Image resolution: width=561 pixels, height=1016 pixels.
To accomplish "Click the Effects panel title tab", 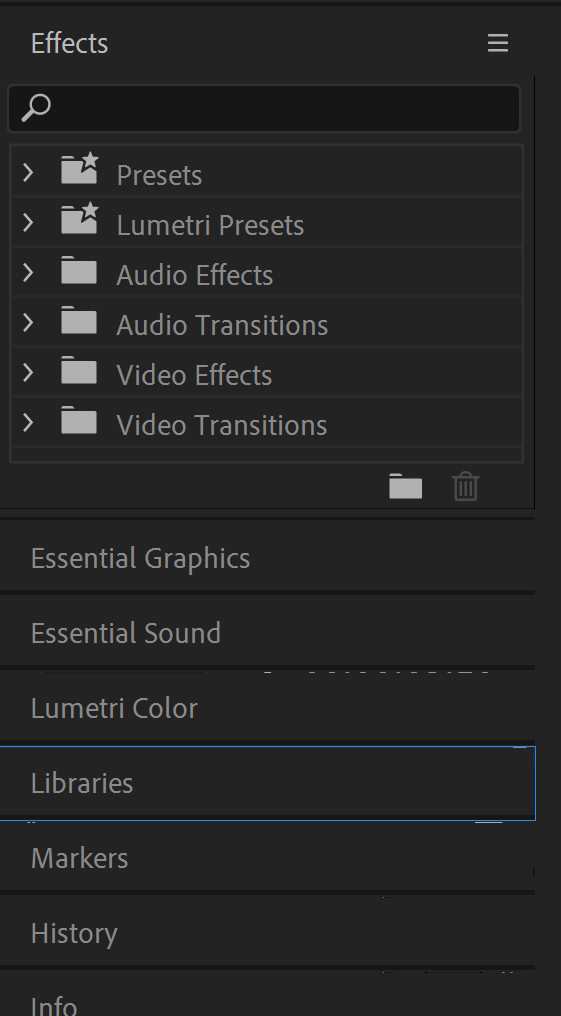I will (x=69, y=43).
